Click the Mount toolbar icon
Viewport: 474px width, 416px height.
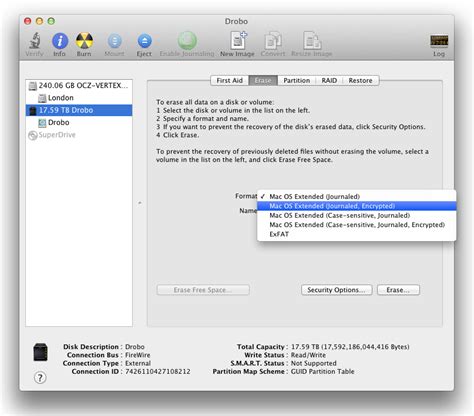114,41
